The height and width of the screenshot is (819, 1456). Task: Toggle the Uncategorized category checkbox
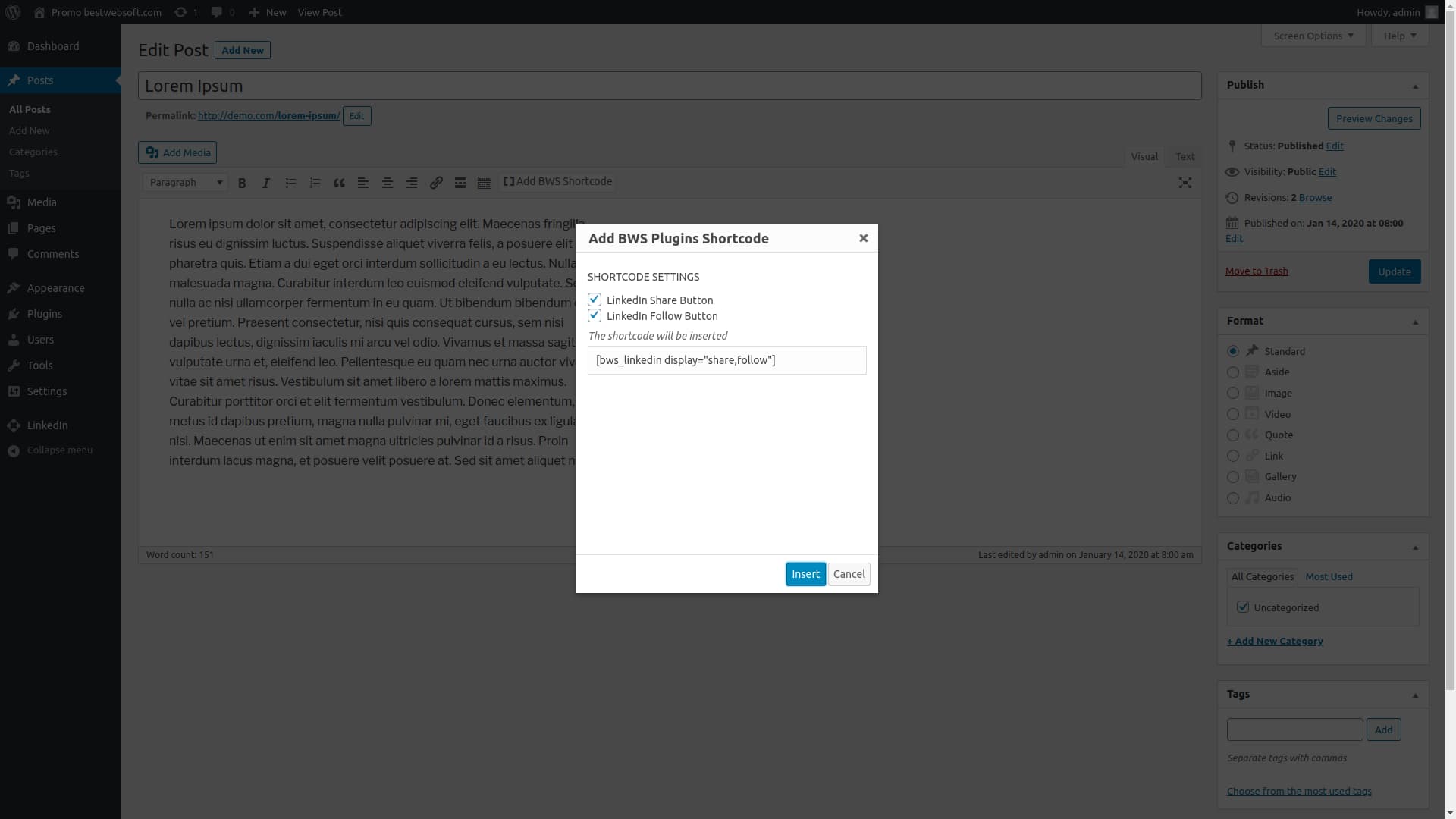[x=1243, y=607]
